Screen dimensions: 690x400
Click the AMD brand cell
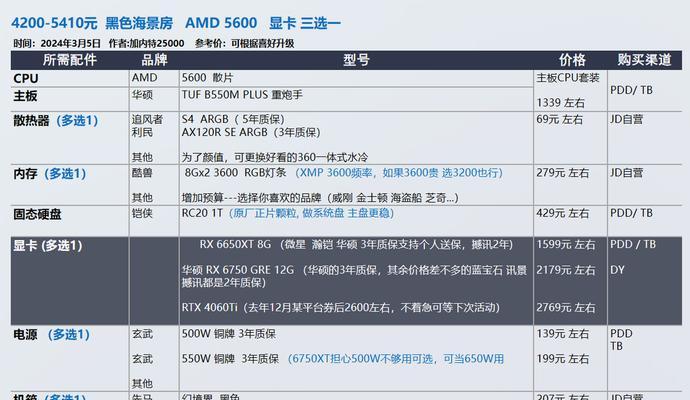tap(144, 78)
